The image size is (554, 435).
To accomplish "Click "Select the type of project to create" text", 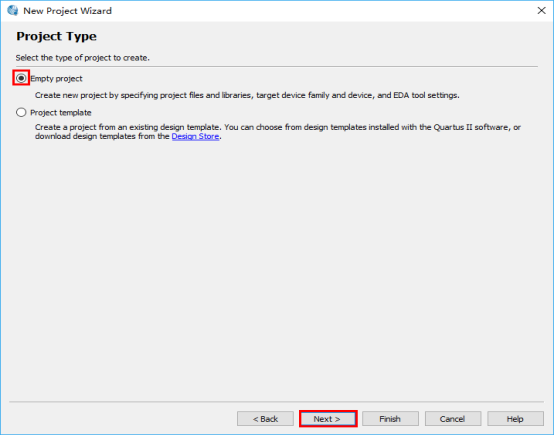I will [83, 58].
